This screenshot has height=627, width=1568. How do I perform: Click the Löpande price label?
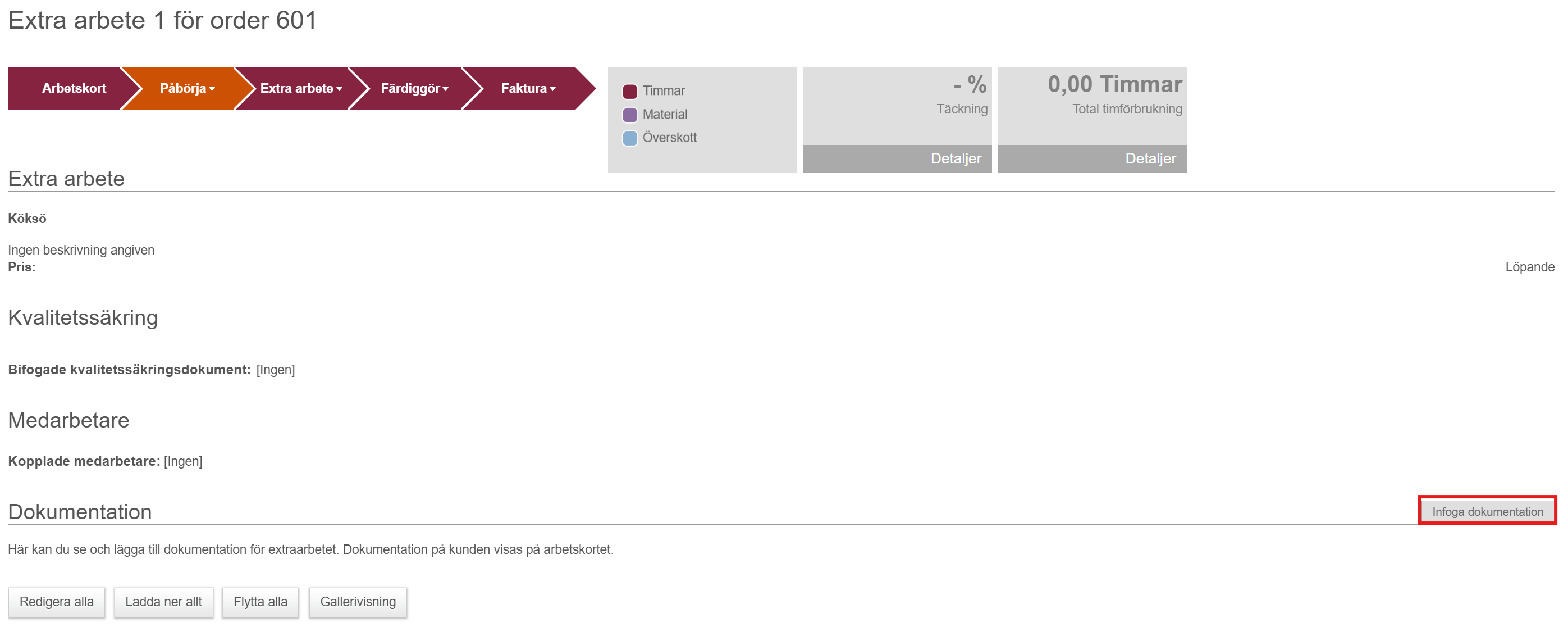[x=1529, y=267]
